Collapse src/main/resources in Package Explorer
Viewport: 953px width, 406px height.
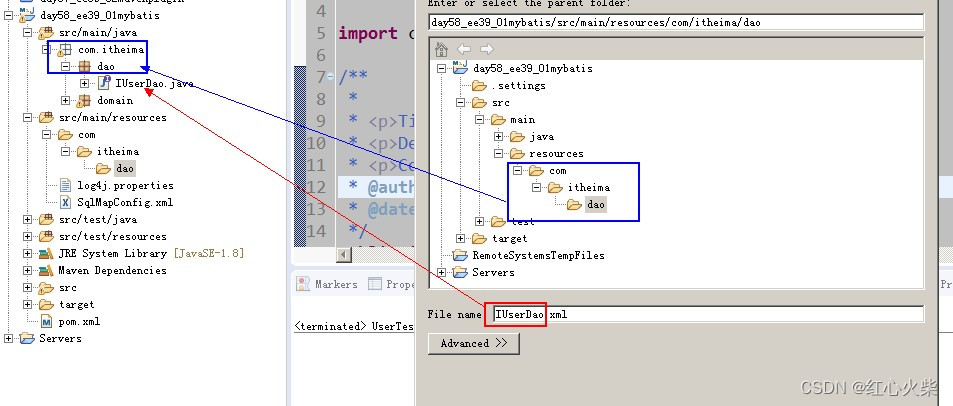(x=27, y=117)
